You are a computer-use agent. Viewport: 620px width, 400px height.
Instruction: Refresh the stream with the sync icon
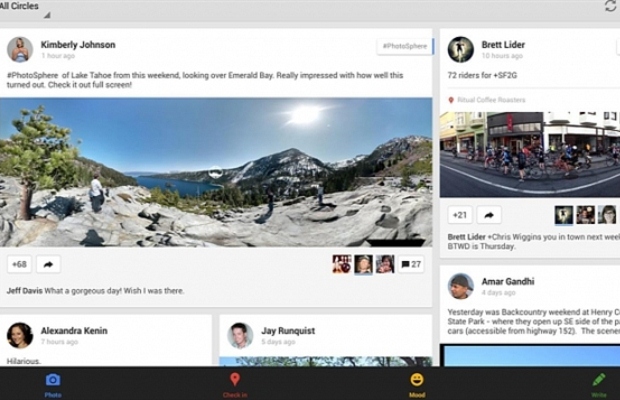(611, 6)
